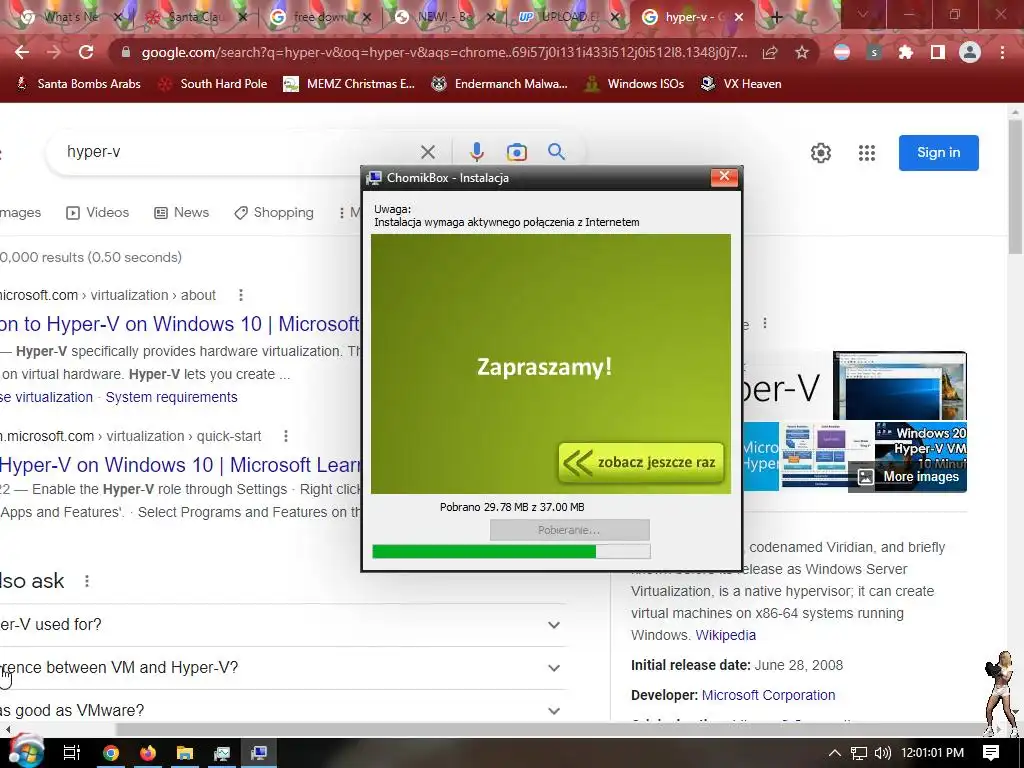Image resolution: width=1024 pixels, height=768 pixels.
Task: Open options next to People also ask
Action: tap(87, 581)
